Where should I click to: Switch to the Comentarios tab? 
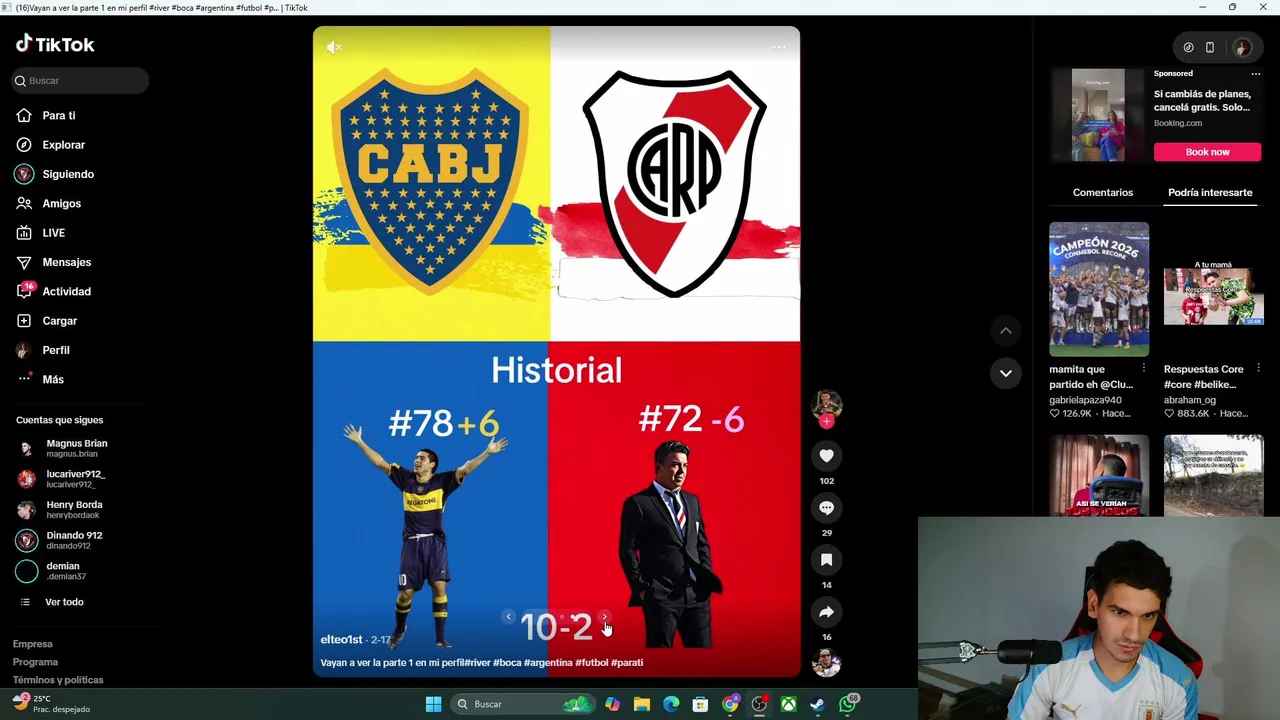tap(1103, 192)
